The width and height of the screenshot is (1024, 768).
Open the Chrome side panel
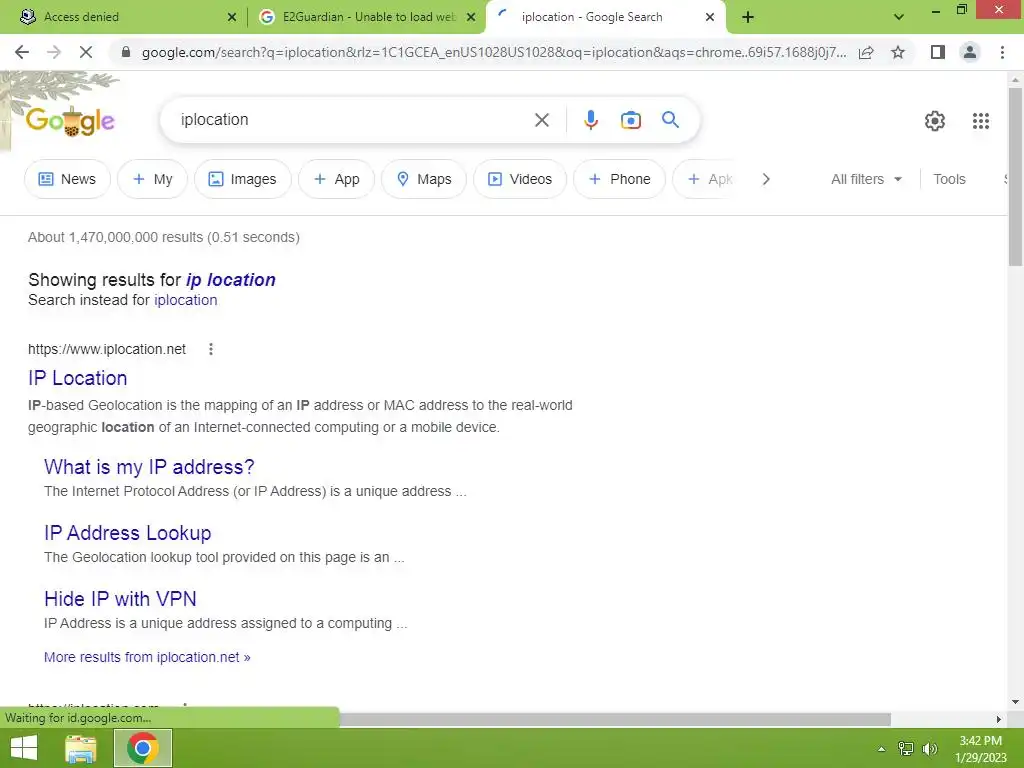pyautogui.click(x=938, y=52)
